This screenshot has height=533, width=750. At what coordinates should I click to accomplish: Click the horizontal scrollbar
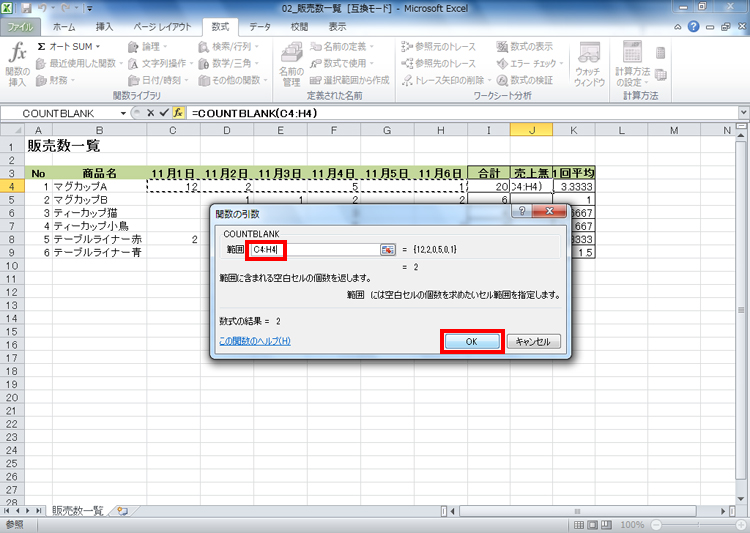point(577,511)
